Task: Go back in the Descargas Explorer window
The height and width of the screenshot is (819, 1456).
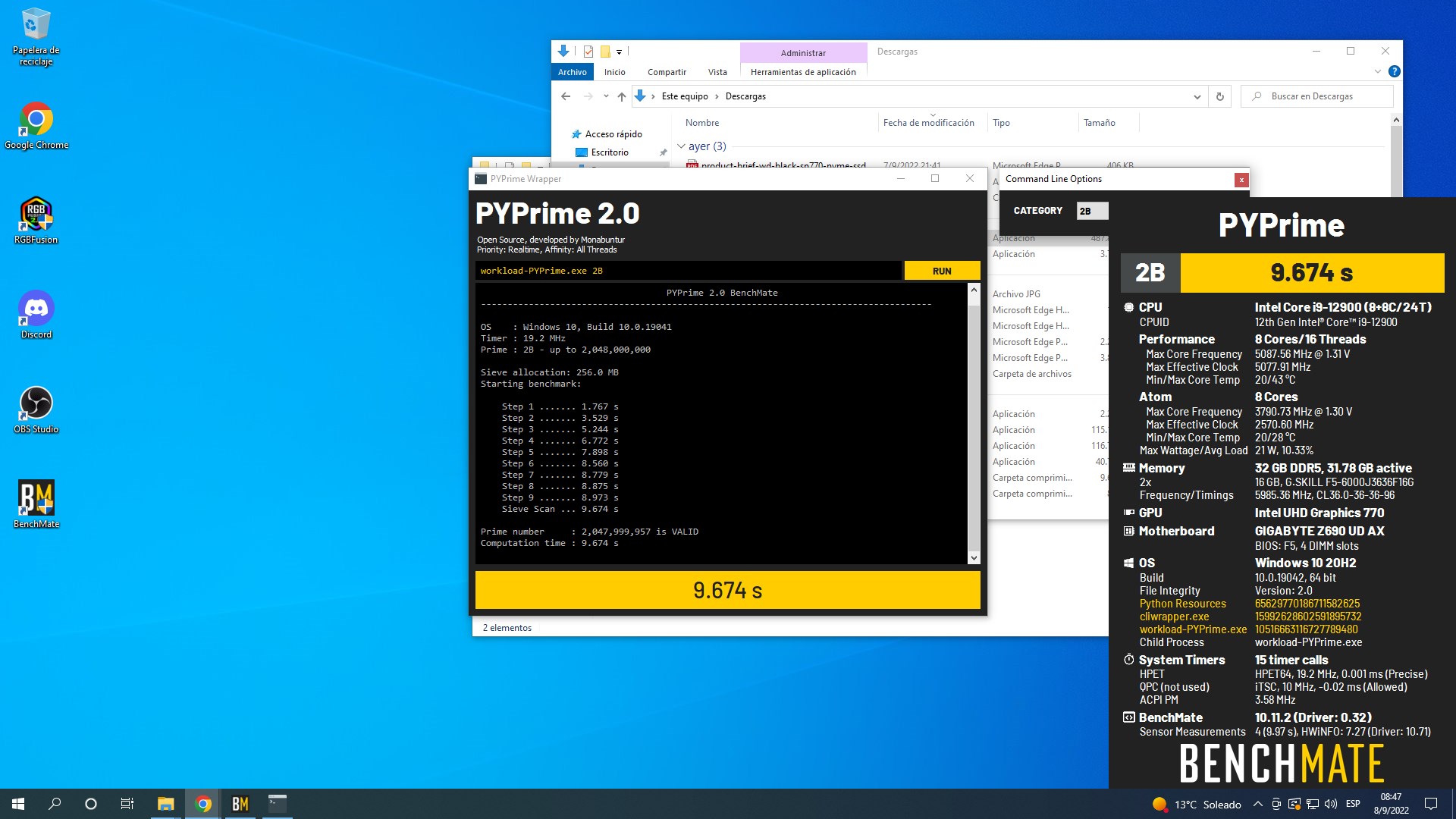Action: (566, 96)
